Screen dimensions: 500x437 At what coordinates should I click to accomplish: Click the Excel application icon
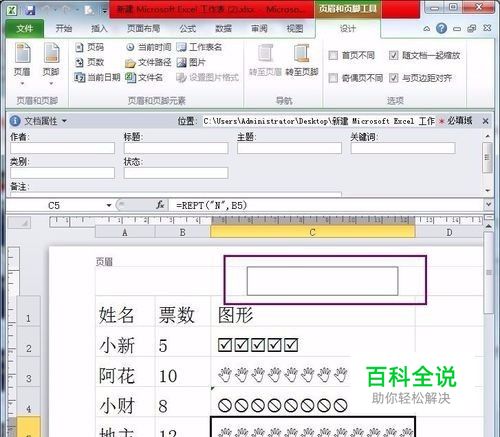click(x=12, y=10)
